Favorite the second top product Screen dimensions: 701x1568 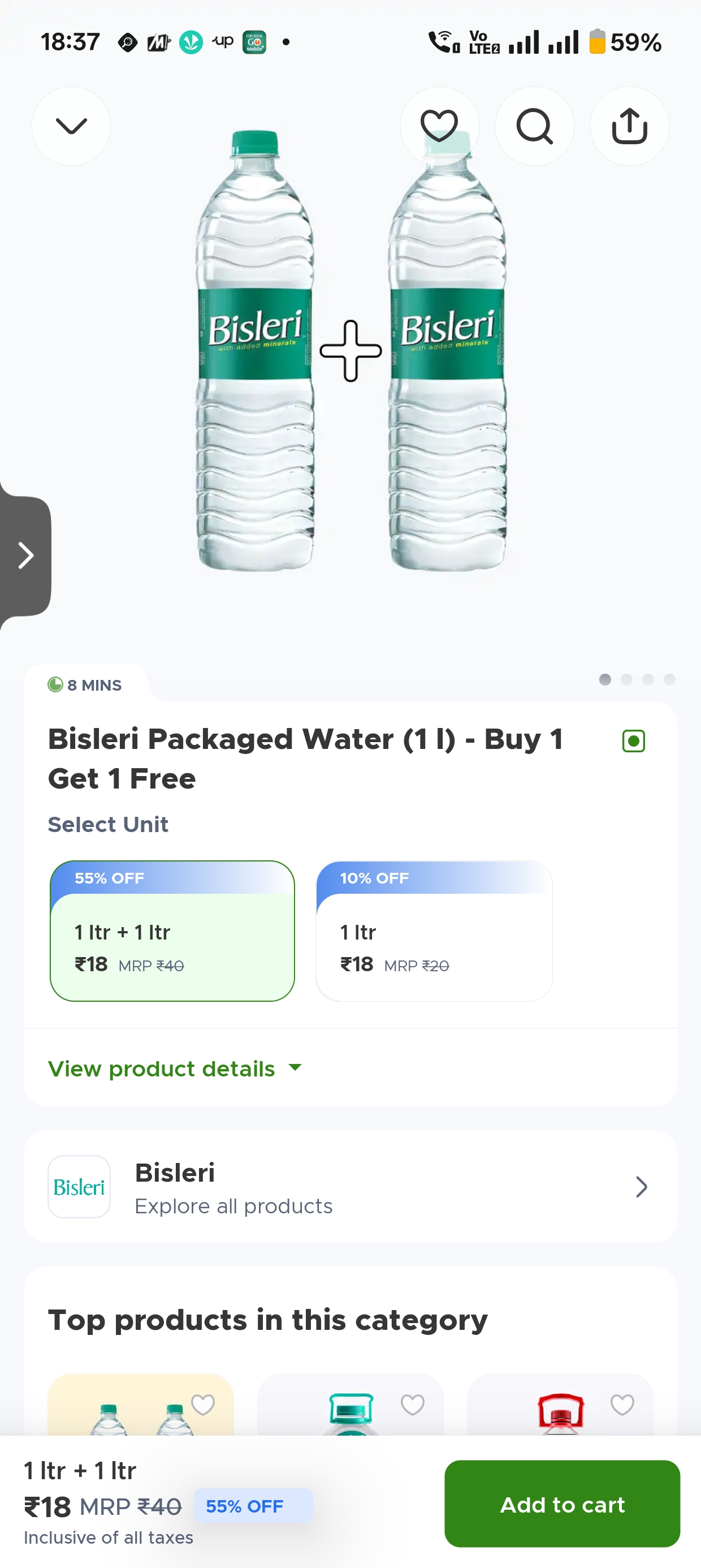point(413,1405)
